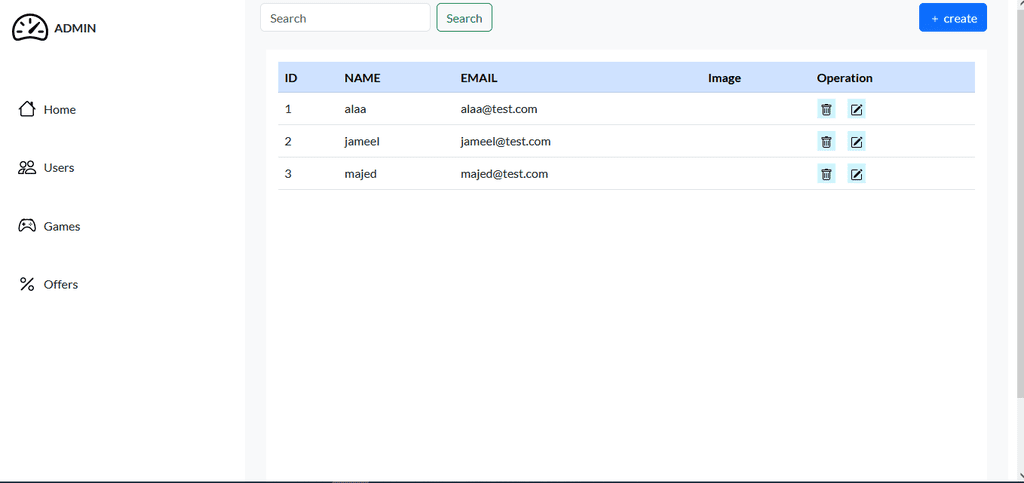Click the Home house icon in sidebar

(x=27, y=109)
